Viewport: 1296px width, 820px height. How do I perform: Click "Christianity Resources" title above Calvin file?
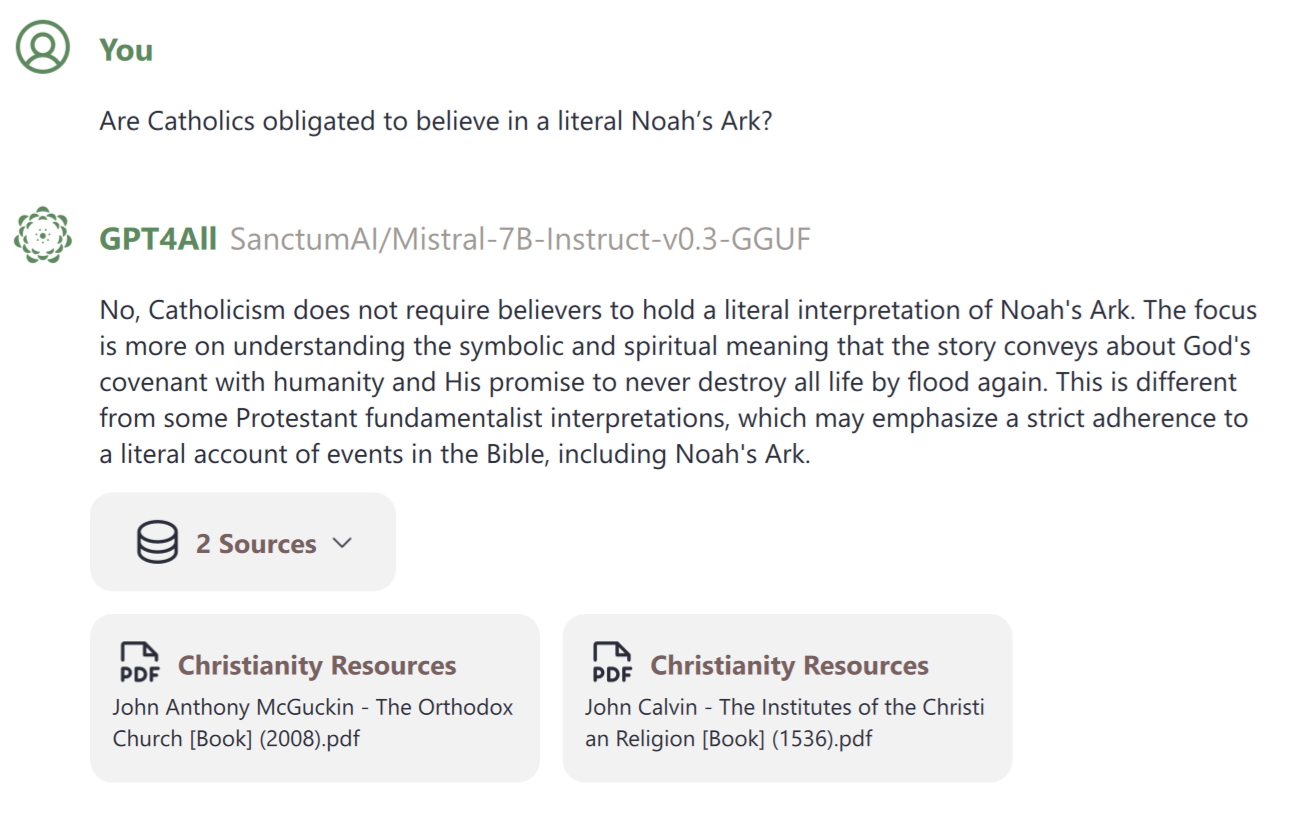click(x=789, y=666)
